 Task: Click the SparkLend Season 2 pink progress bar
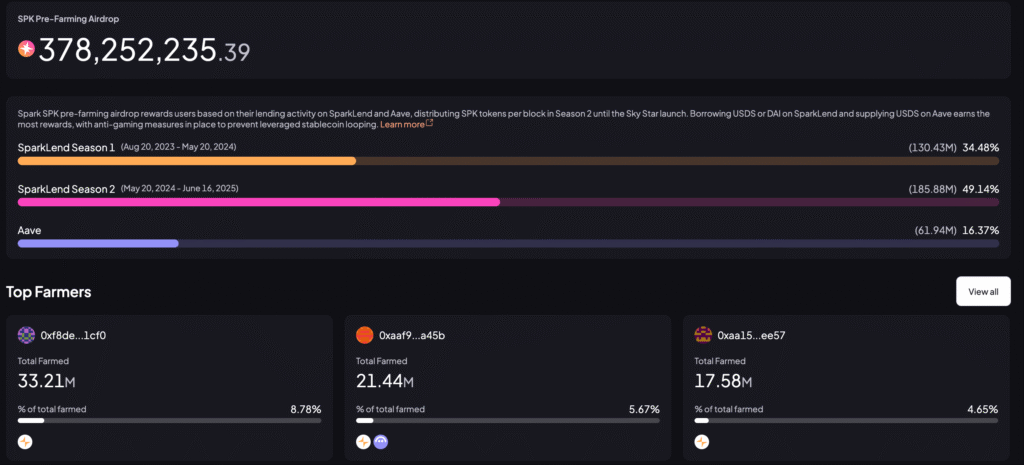(508, 202)
